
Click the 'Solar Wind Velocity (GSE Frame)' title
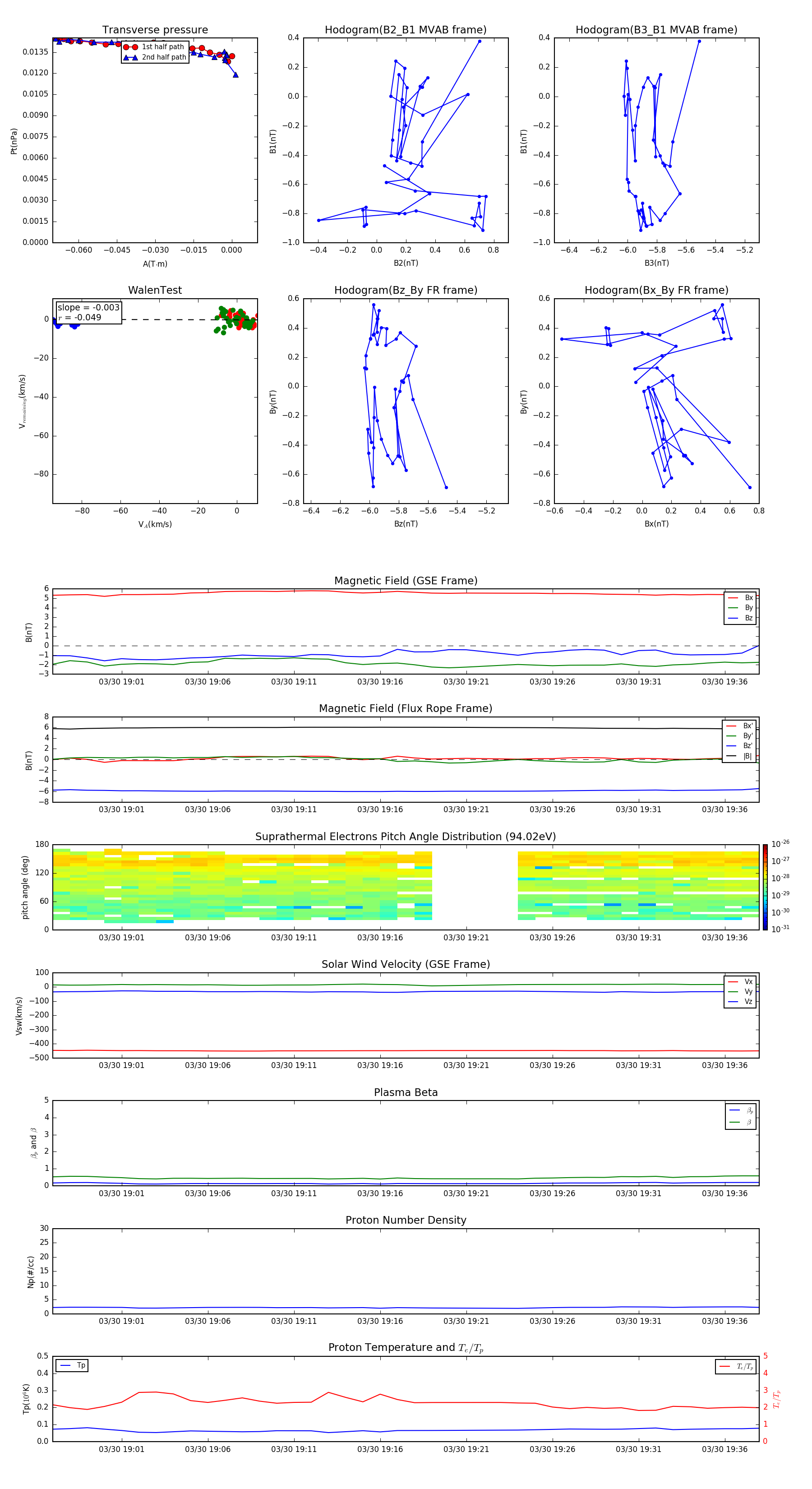[406, 965]
